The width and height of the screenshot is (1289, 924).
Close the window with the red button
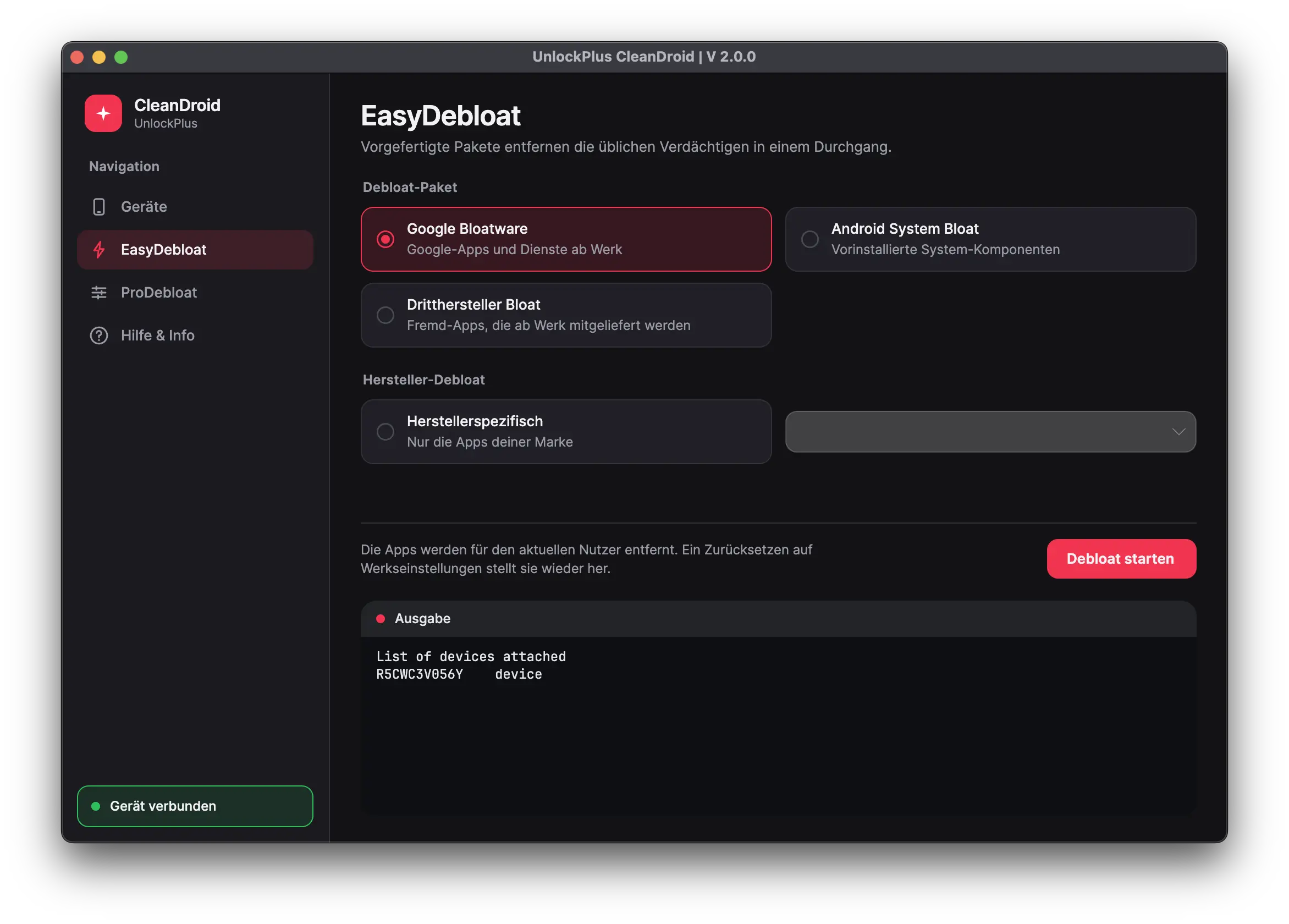click(x=78, y=57)
